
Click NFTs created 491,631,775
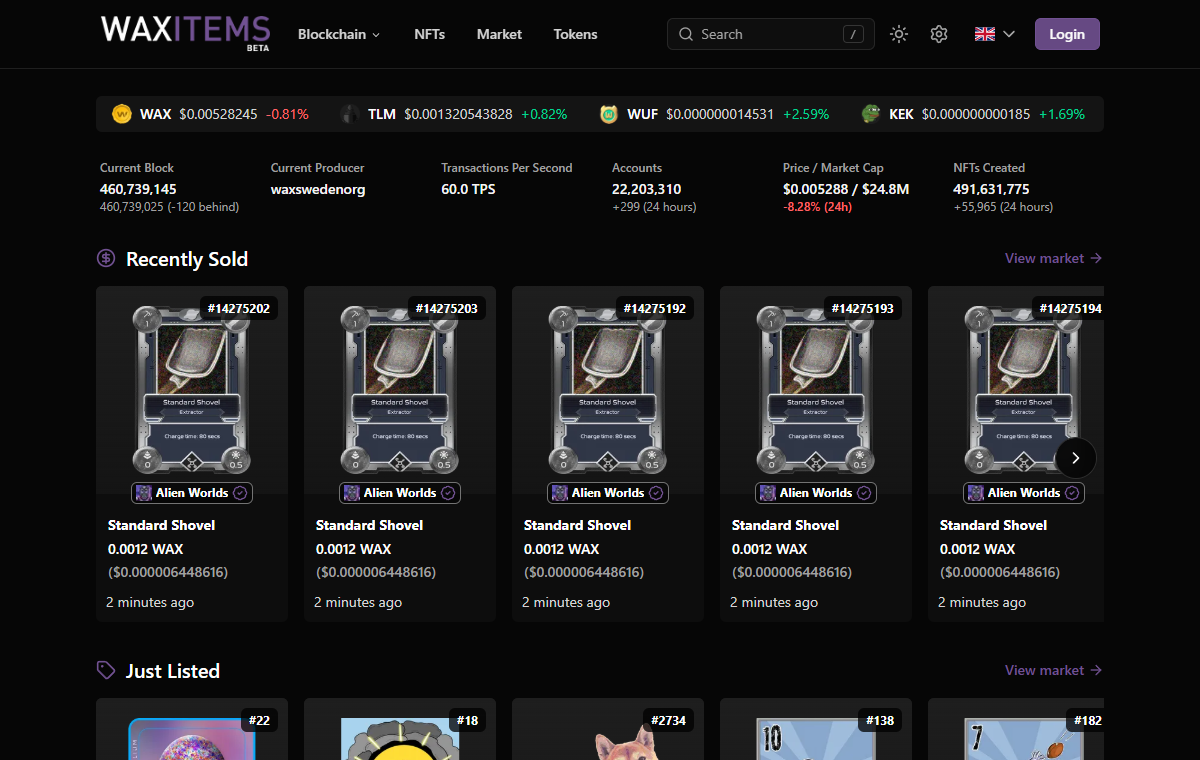(991, 189)
